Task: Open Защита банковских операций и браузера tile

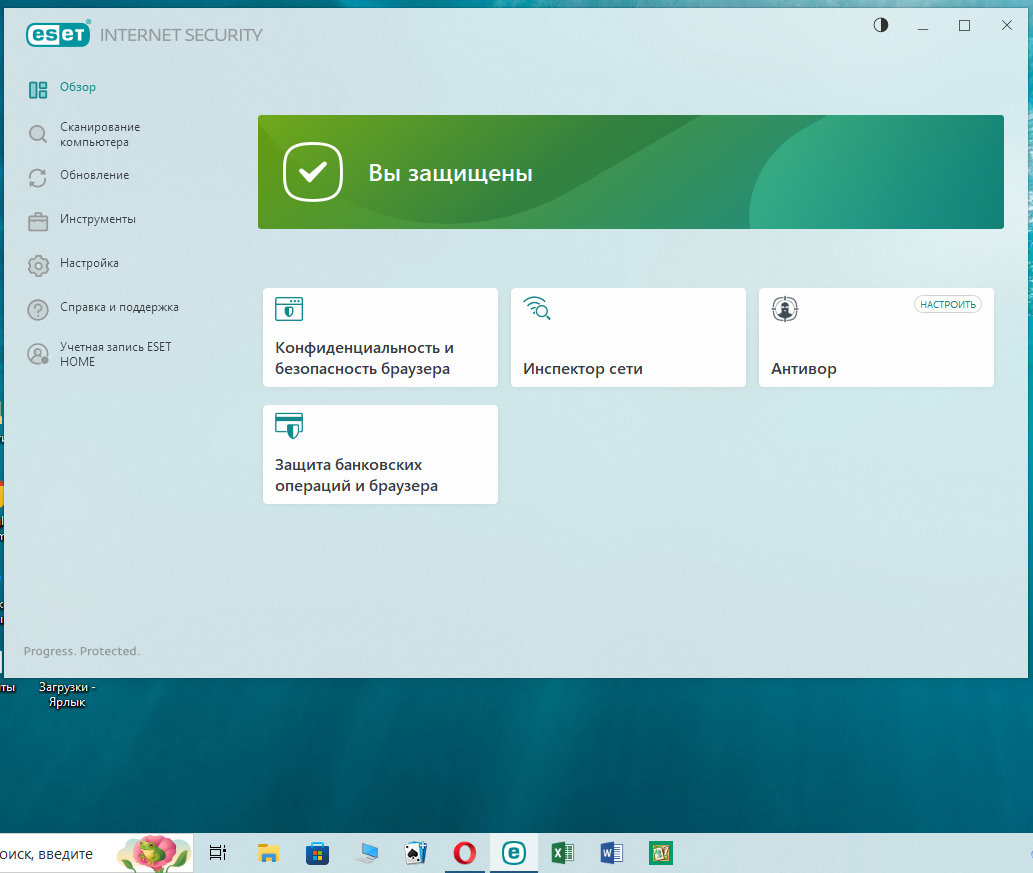Action: click(x=380, y=455)
